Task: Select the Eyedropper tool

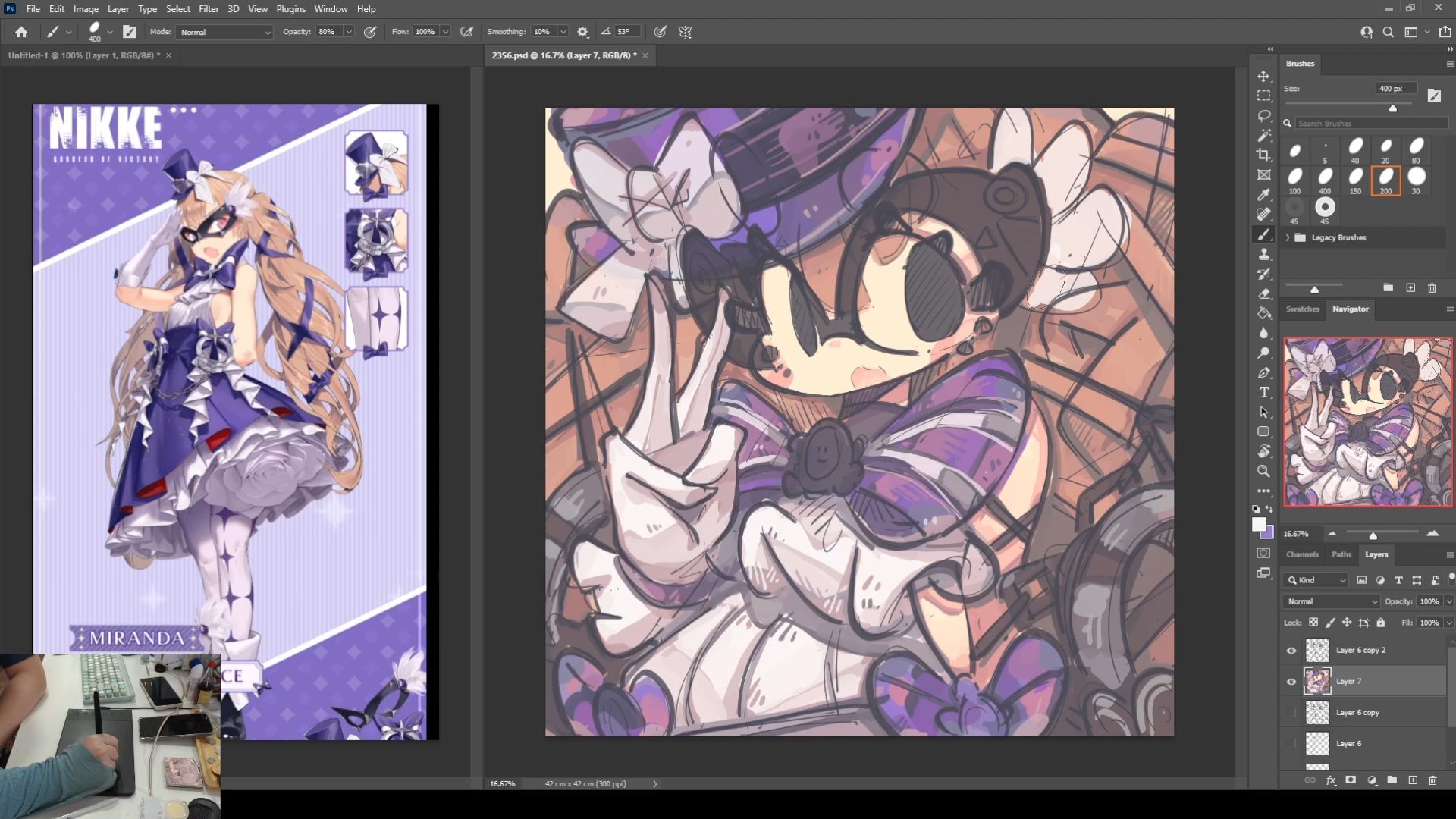Action: pos(1263,195)
